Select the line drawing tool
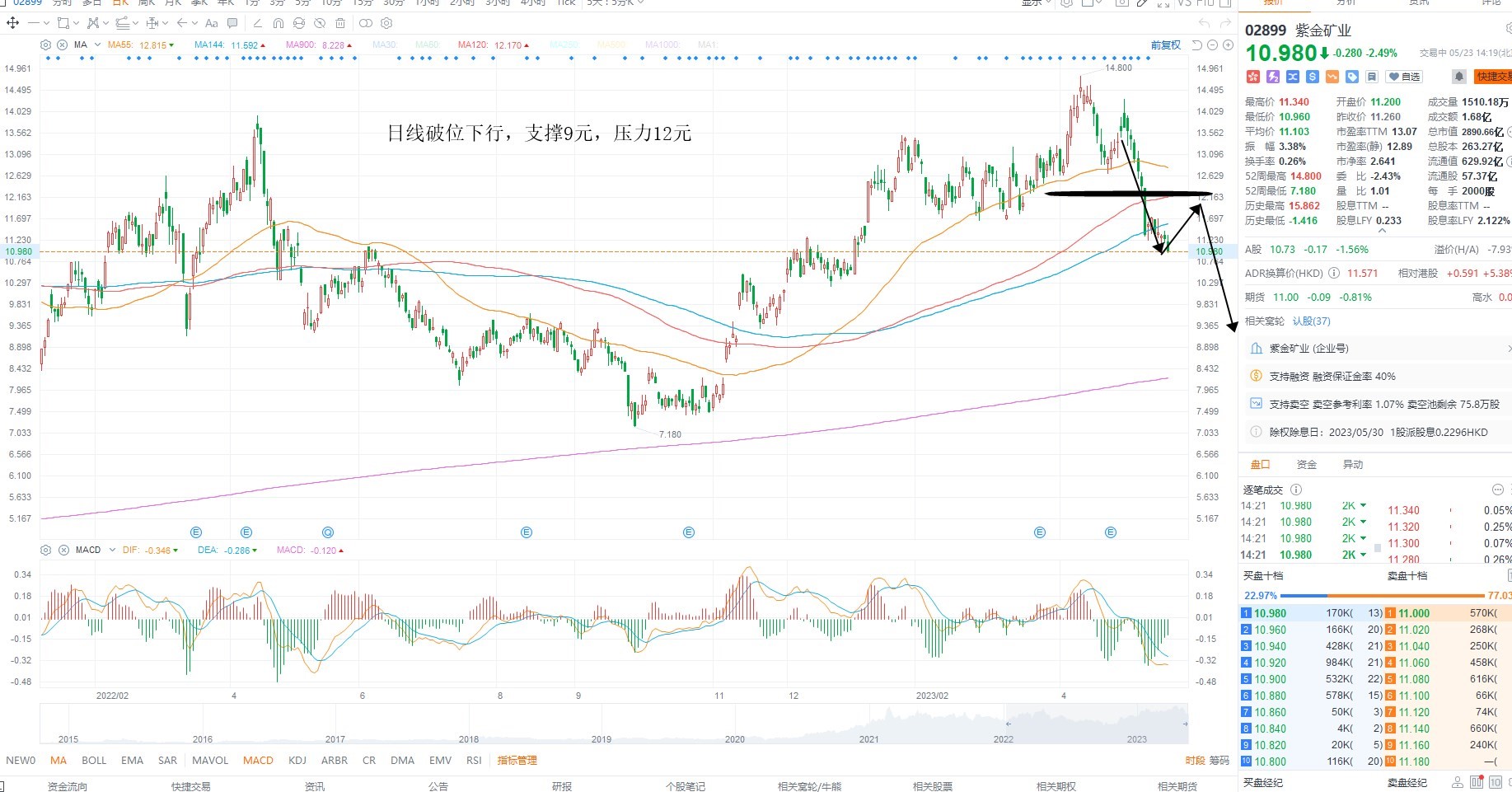1512x792 pixels. tap(34, 23)
